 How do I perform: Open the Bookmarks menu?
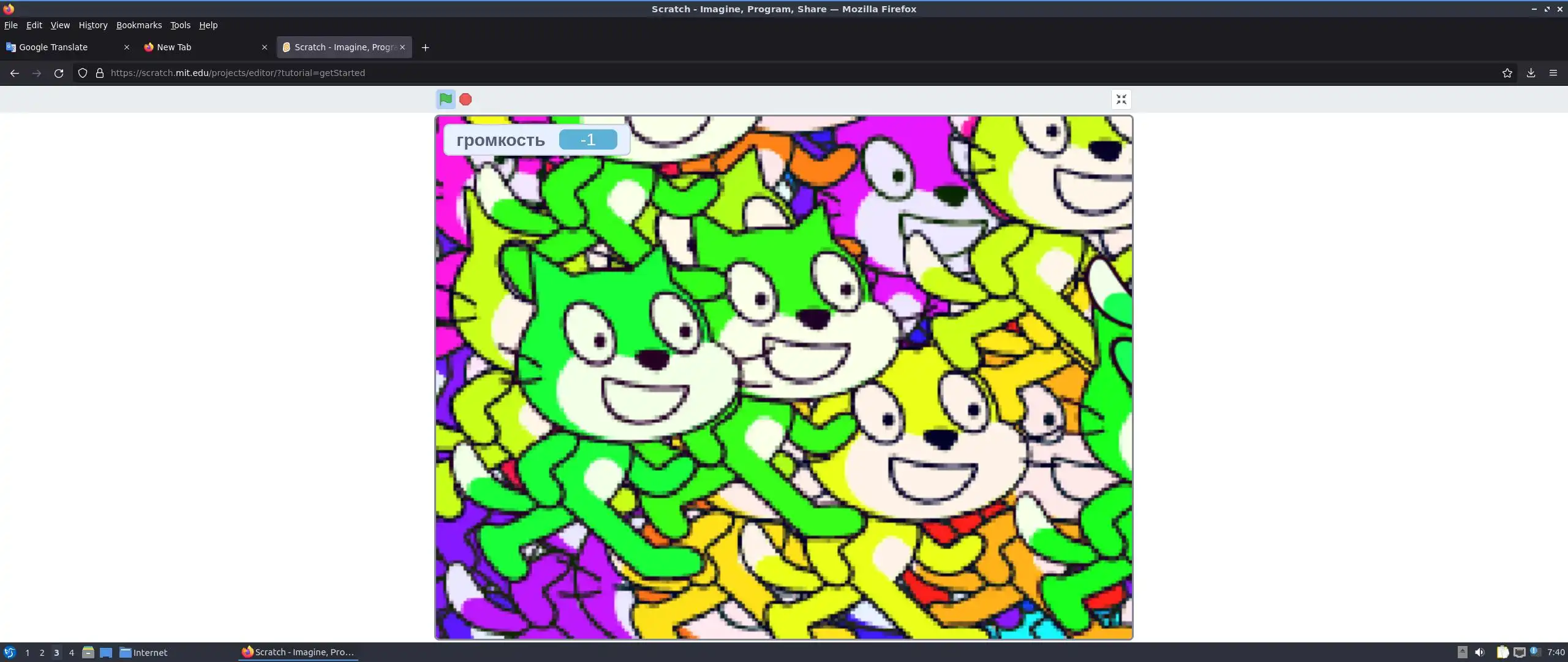[x=139, y=25]
